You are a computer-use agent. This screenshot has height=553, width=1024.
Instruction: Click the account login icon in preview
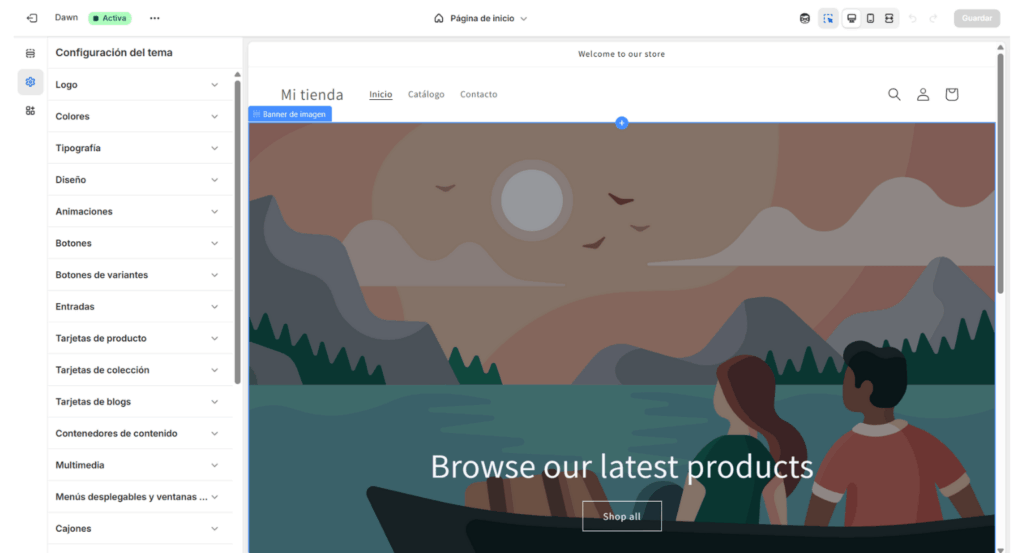point(923,94)
